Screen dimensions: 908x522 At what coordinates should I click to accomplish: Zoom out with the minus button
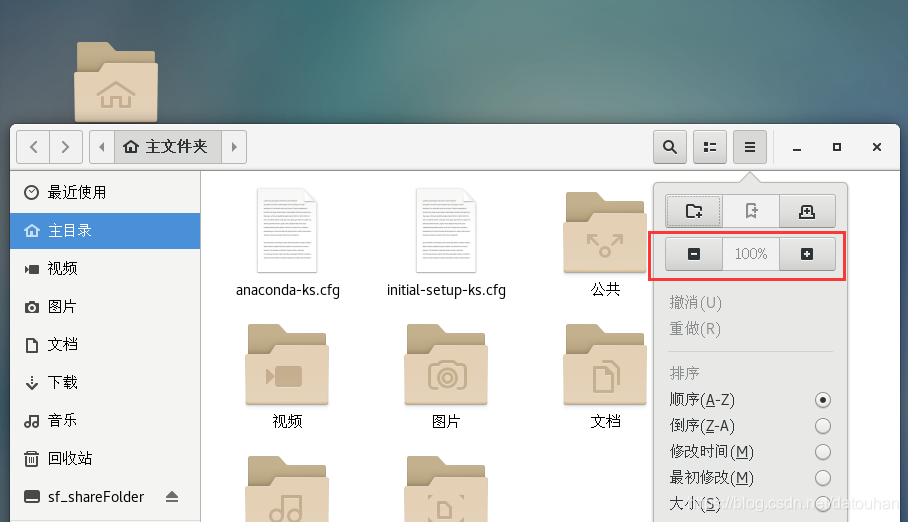(x=694, y=254)
